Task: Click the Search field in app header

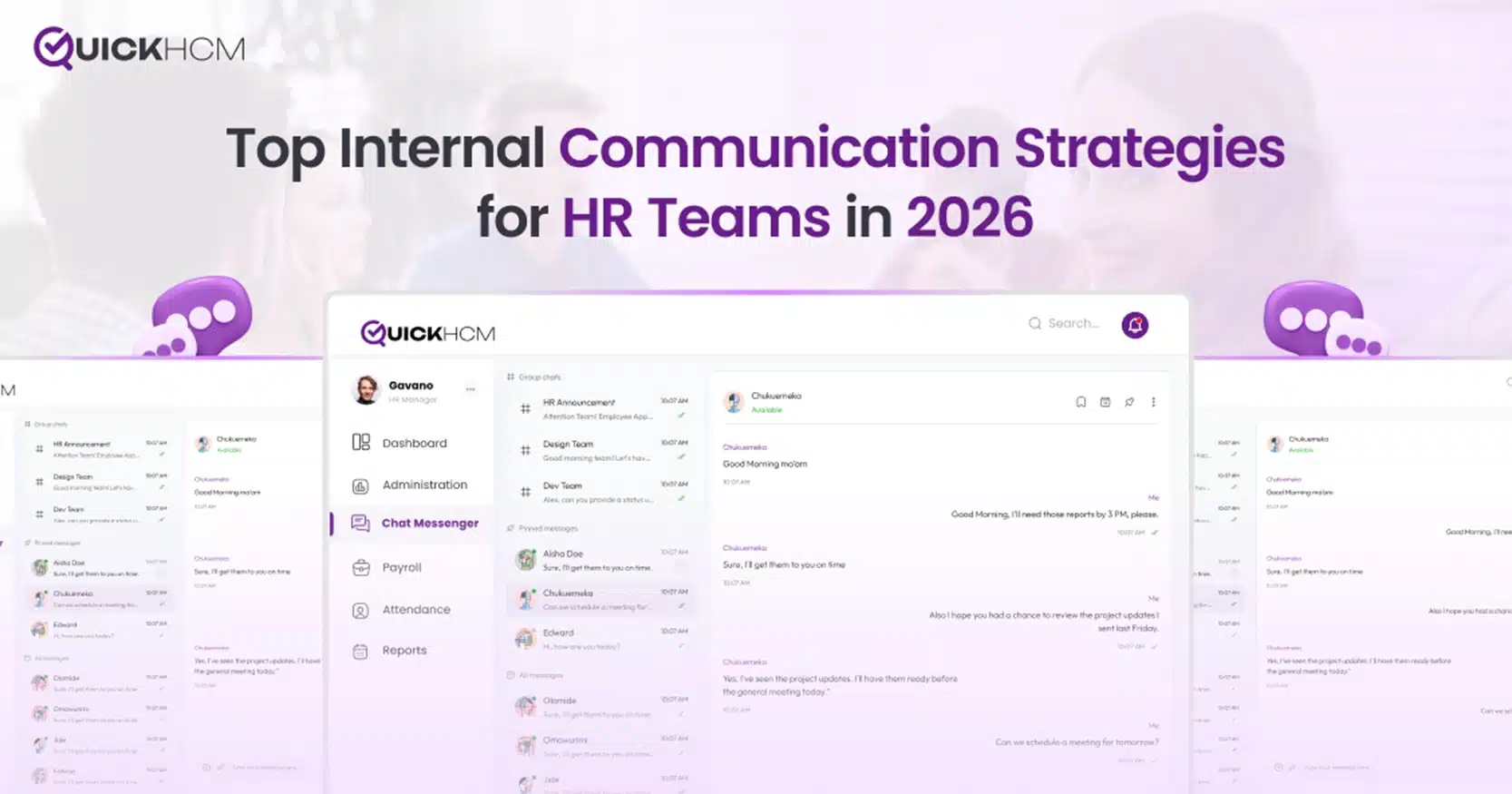Action: (1064, 323)
